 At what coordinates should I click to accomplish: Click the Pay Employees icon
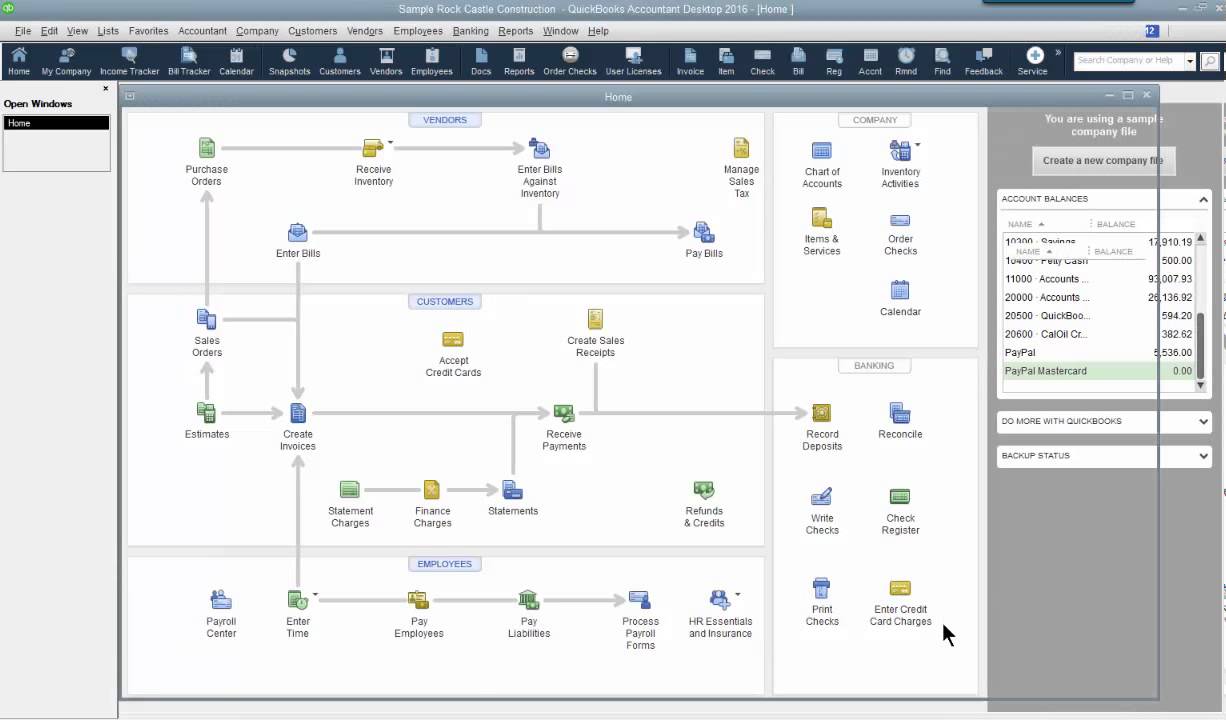(418, 600)
